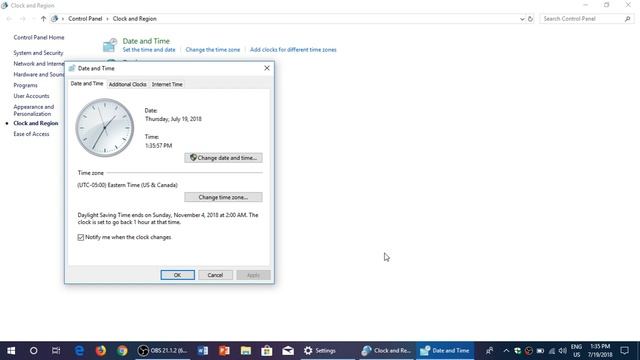Viewport: 640px width, 360px height.
Task: Switch to Internet Time tab
Action: (167, 84)
